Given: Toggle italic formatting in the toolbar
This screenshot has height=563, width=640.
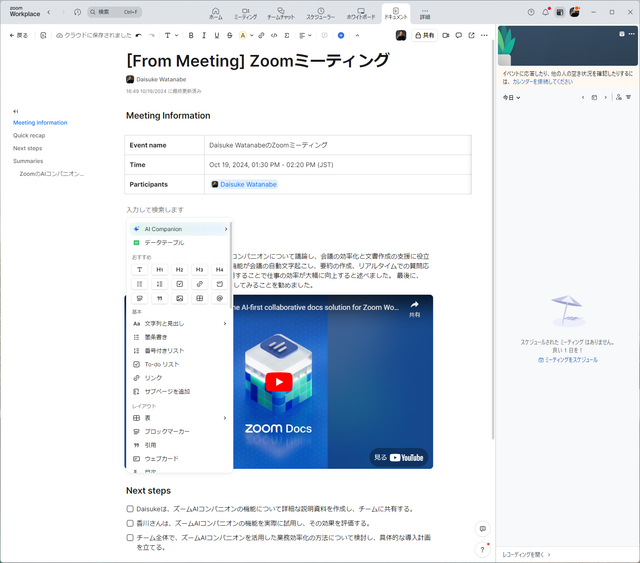Looking at the screenshot, I should point(204,36).
